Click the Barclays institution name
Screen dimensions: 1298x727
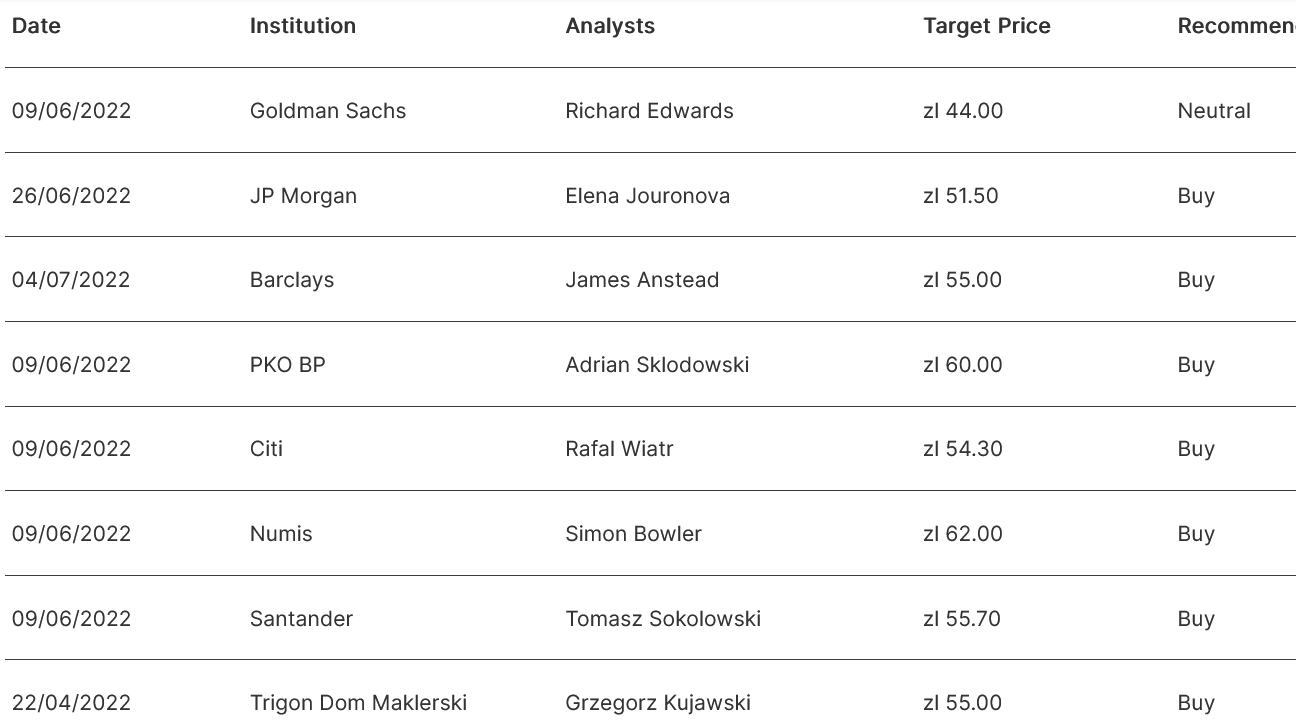(292, 280)
